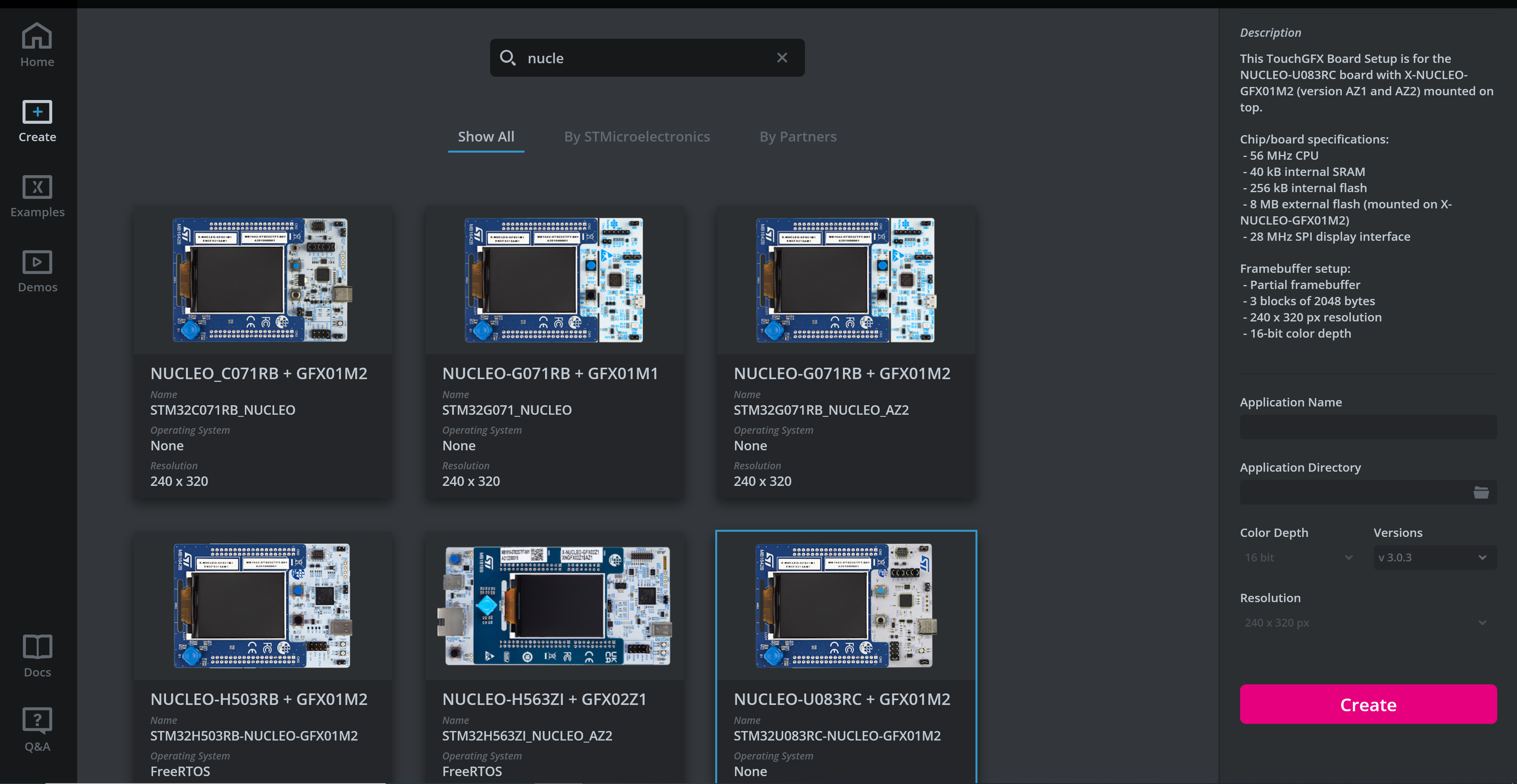The image size is (1517, 784).
Task: Select the Show All tab
Action: click(x=486, y=136)
